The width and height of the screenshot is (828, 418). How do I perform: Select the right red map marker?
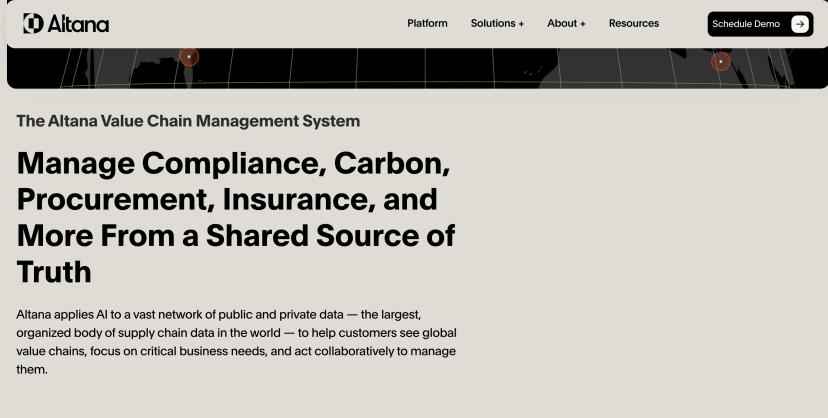(x=721, y=62)
